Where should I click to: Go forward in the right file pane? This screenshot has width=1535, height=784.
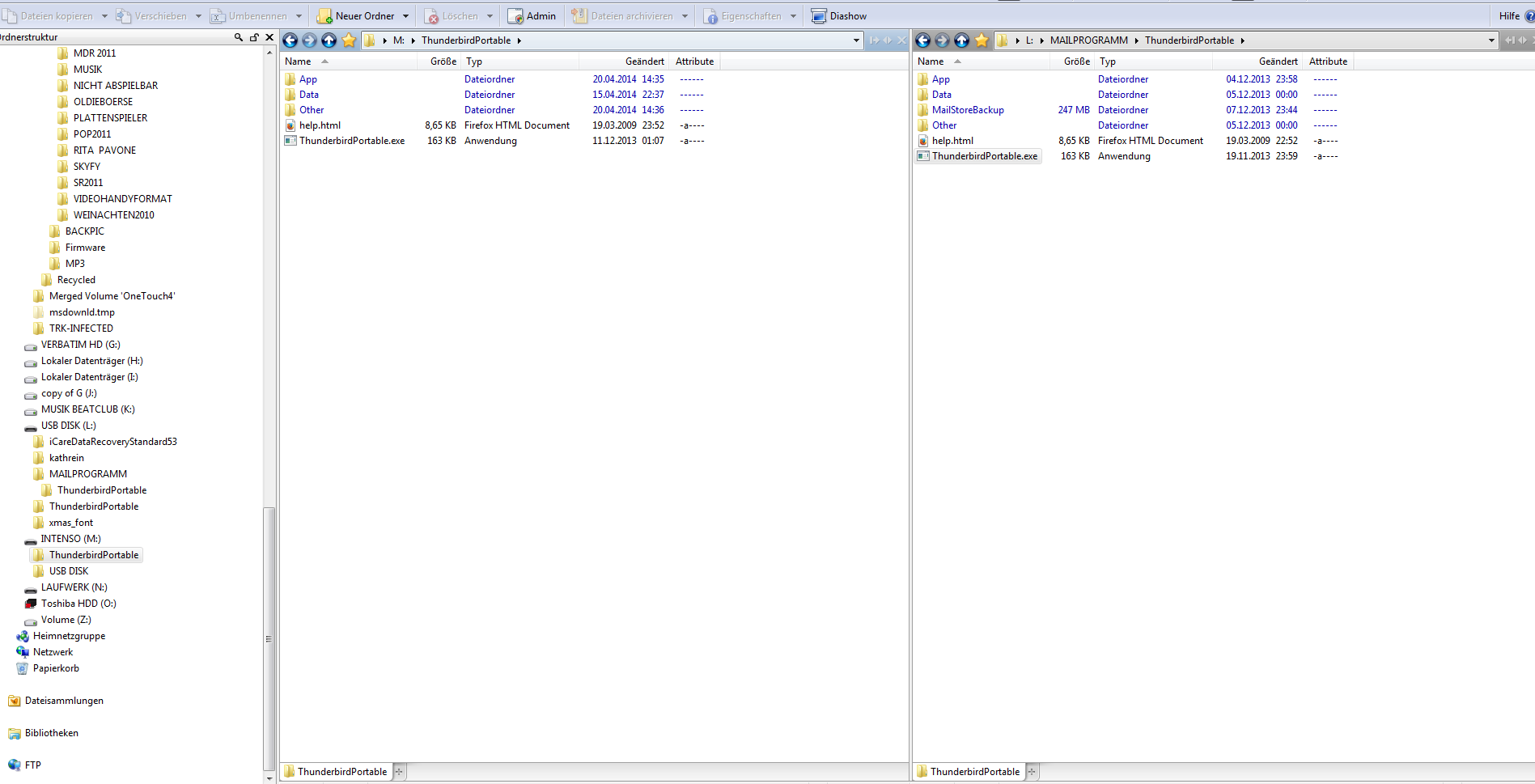click(943, 40)
